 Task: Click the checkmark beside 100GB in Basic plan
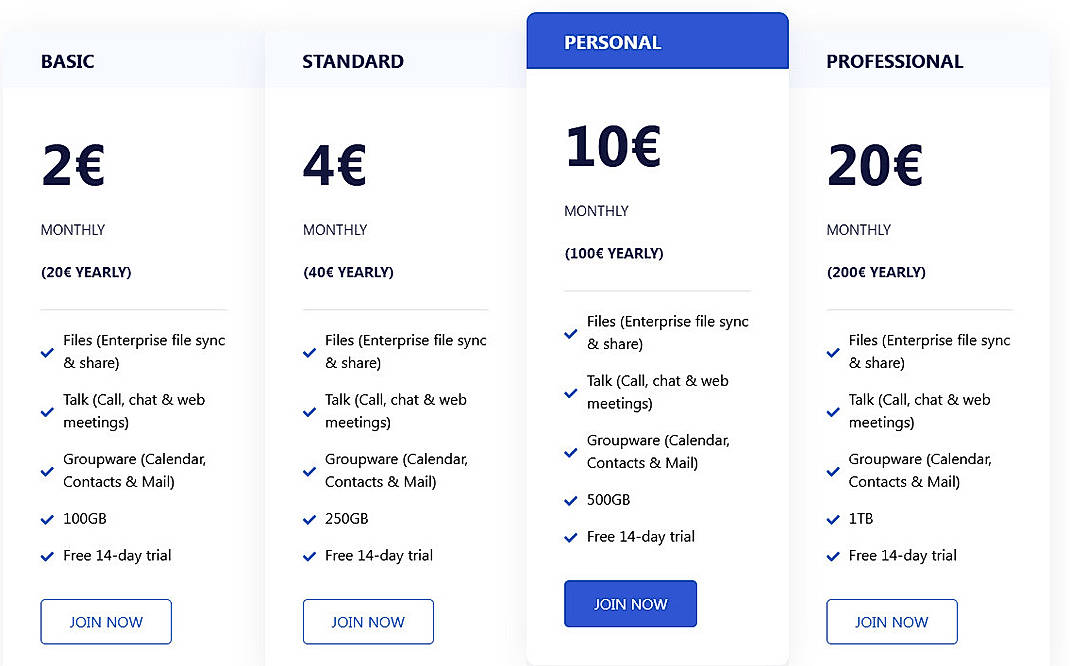47,519
